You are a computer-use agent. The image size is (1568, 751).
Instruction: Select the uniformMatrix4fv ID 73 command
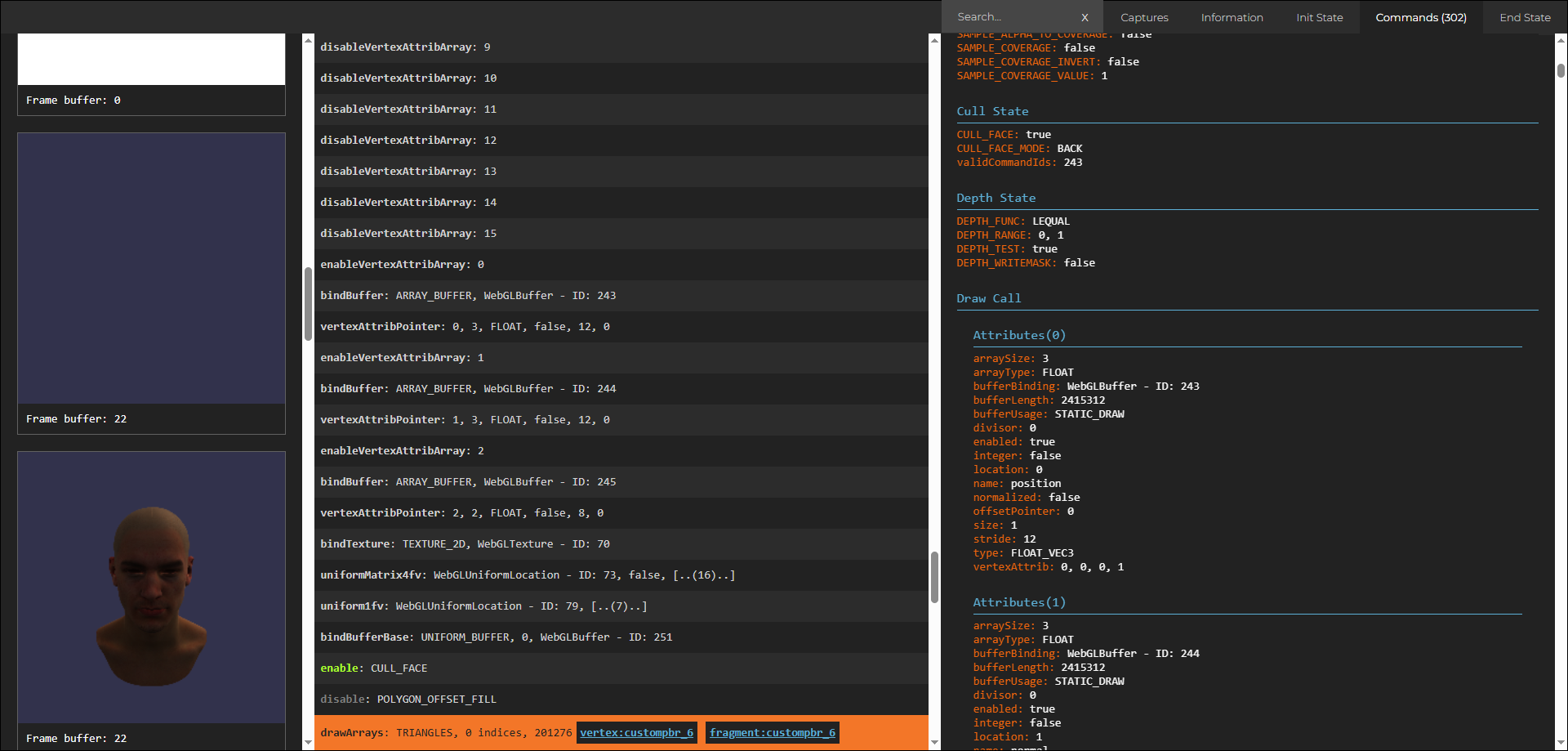[621, 575]
